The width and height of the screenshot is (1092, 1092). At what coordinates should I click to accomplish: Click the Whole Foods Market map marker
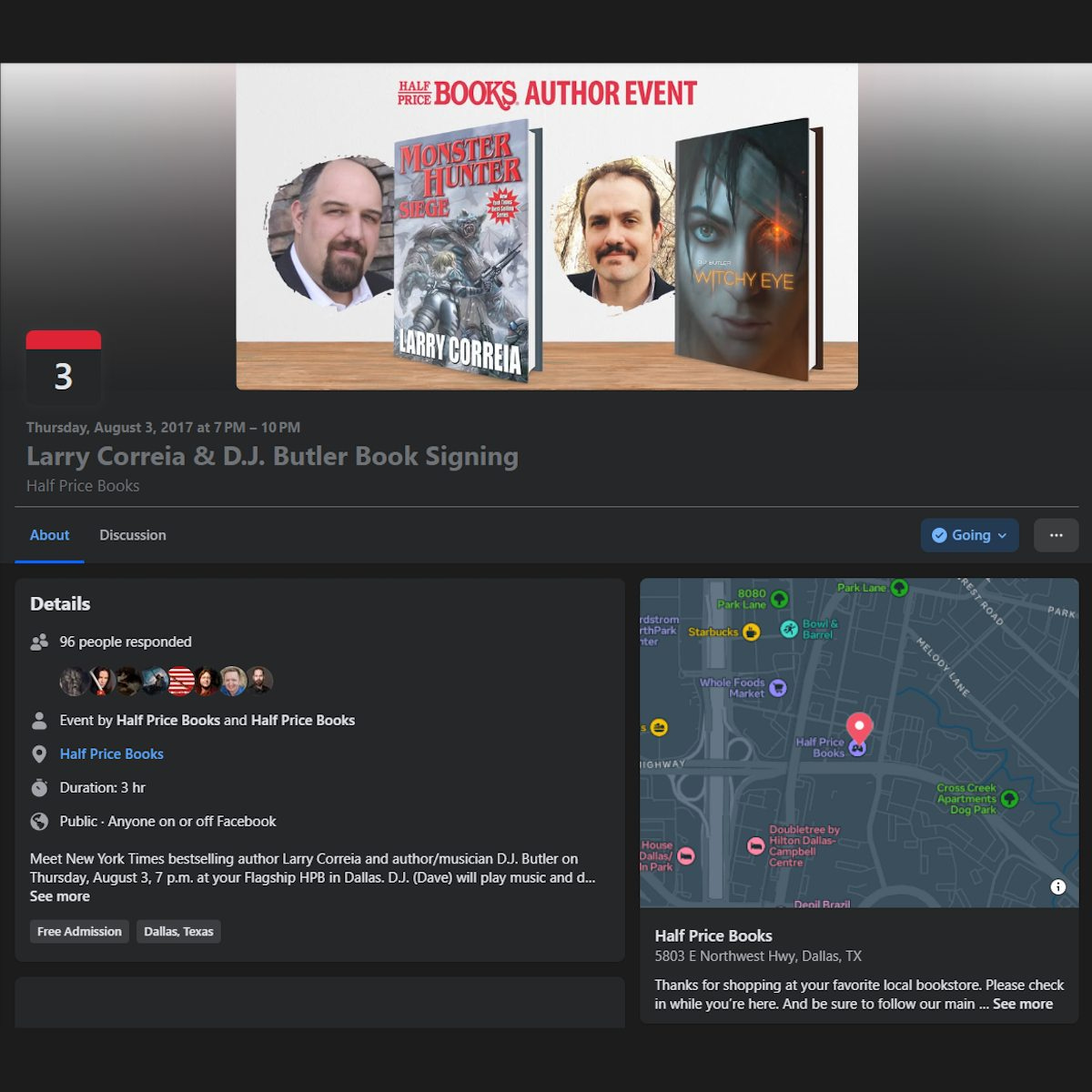(x=778, y=688)
